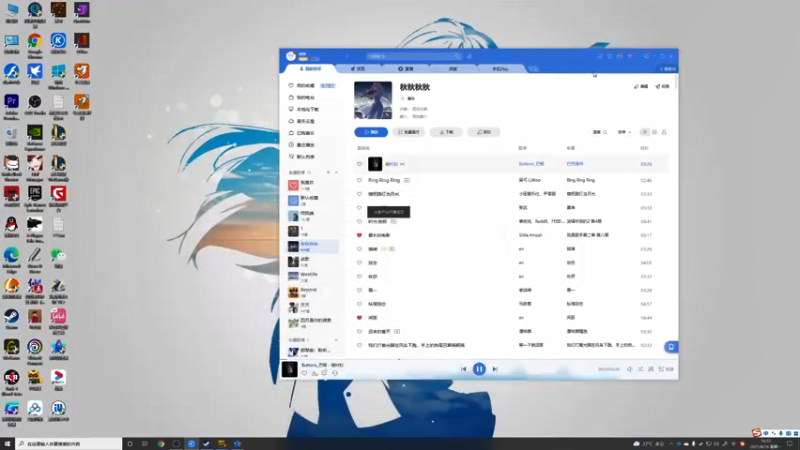Go back to the previous track
This screenshot has height=450, width=800.
pyautogui.click(x=463, y=369)
